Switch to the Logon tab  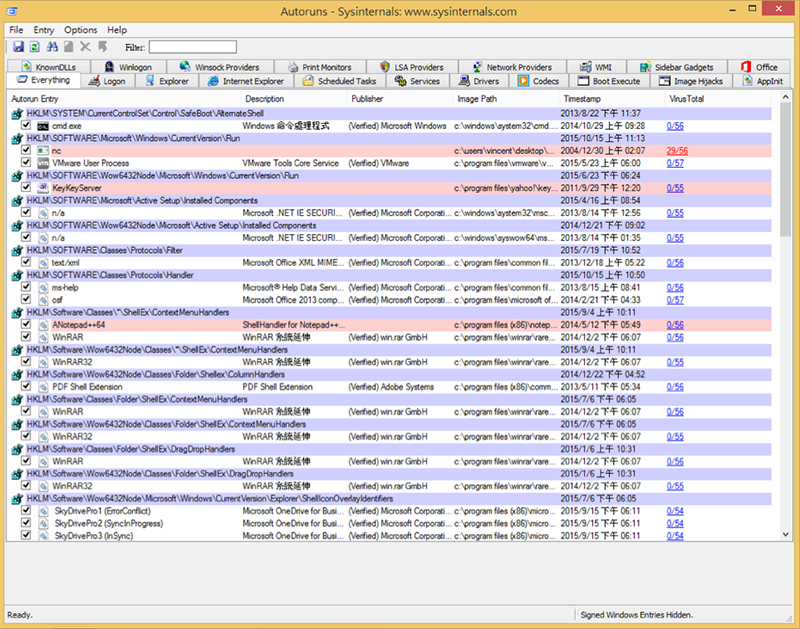point(107,81)
